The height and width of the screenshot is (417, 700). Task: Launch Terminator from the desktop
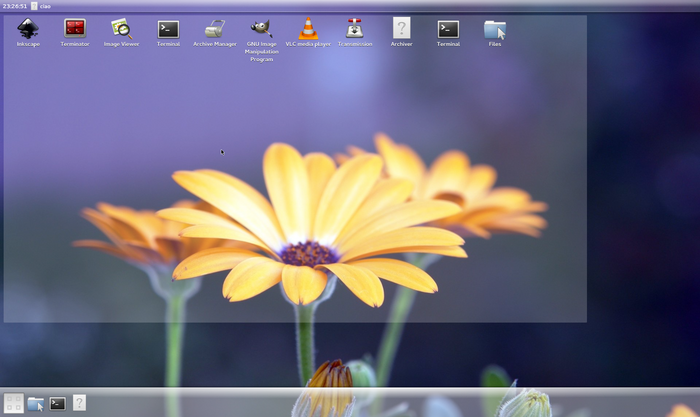75,29
